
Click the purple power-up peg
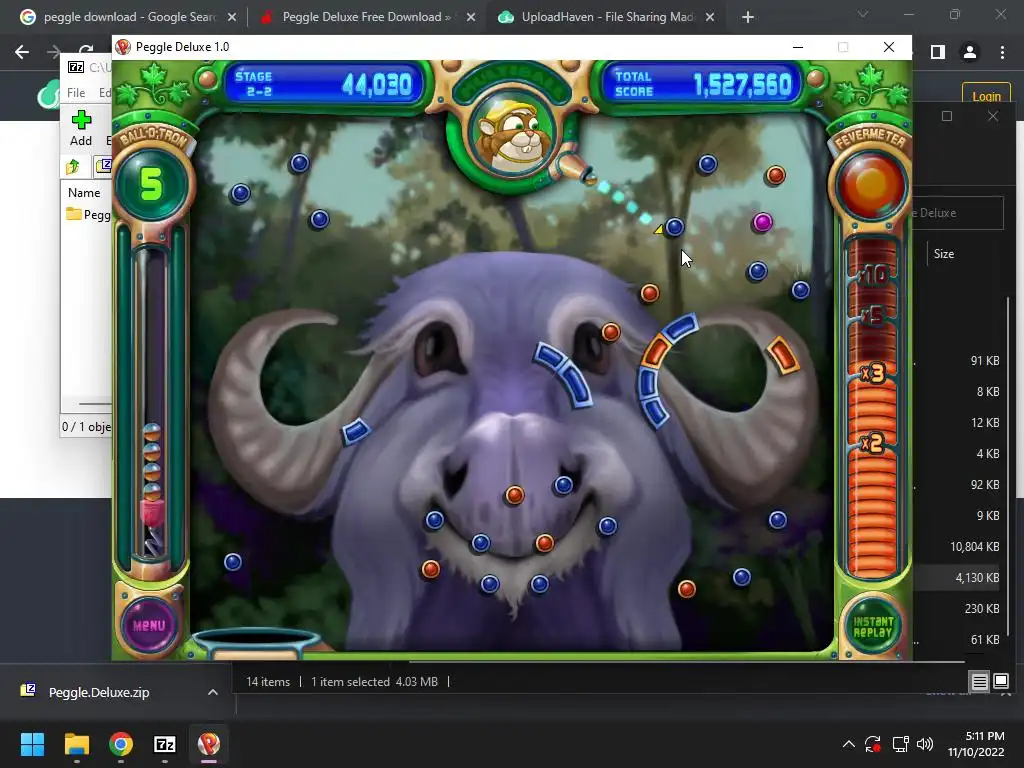pos(762,223)
